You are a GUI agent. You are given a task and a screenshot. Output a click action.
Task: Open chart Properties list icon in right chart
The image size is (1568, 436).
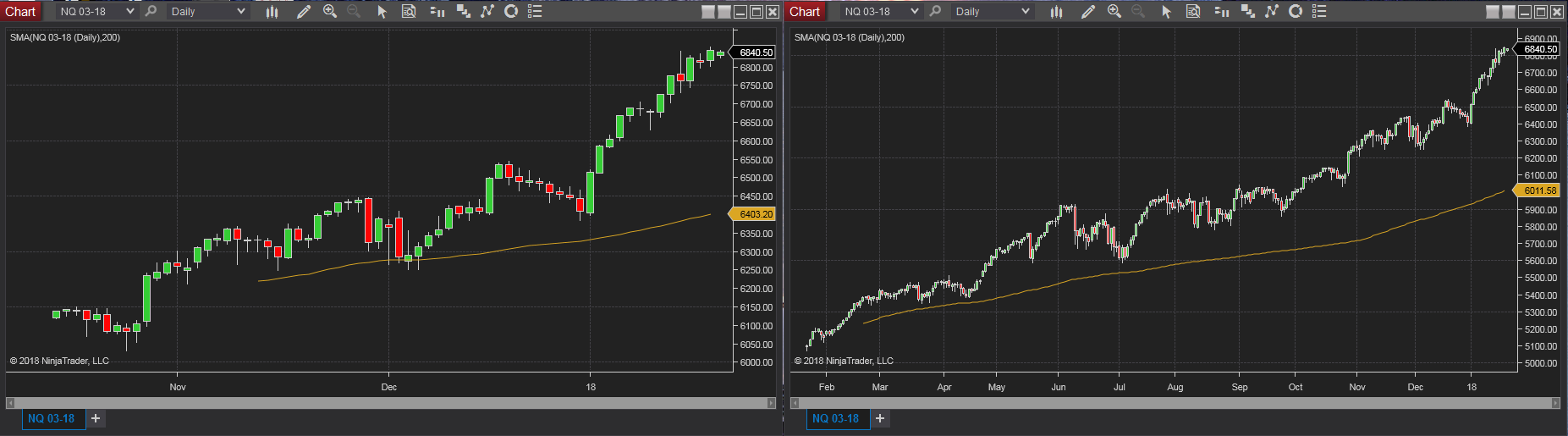[1319, 11]
